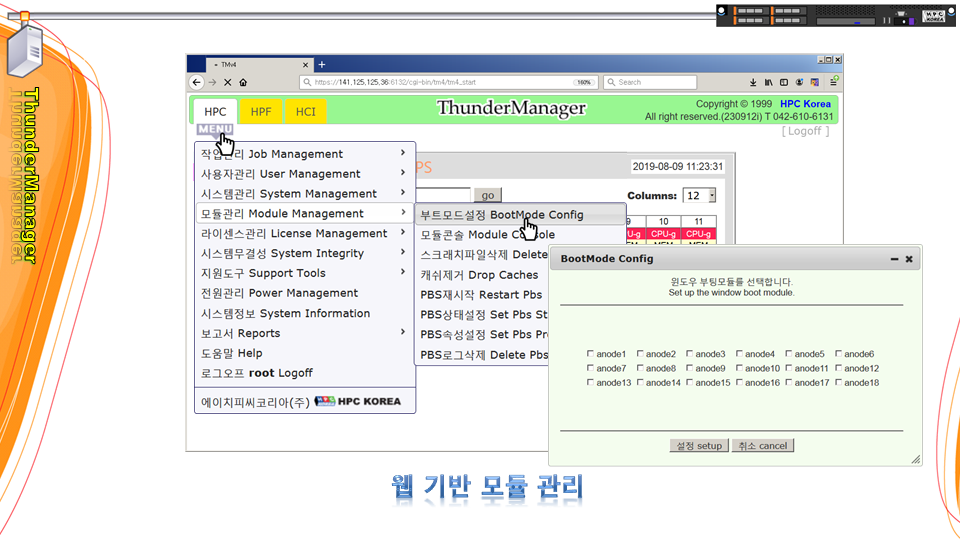The image size is (960, 540).
Task: Click the setup button in BootMode Config
Action: tap(699, 446)
